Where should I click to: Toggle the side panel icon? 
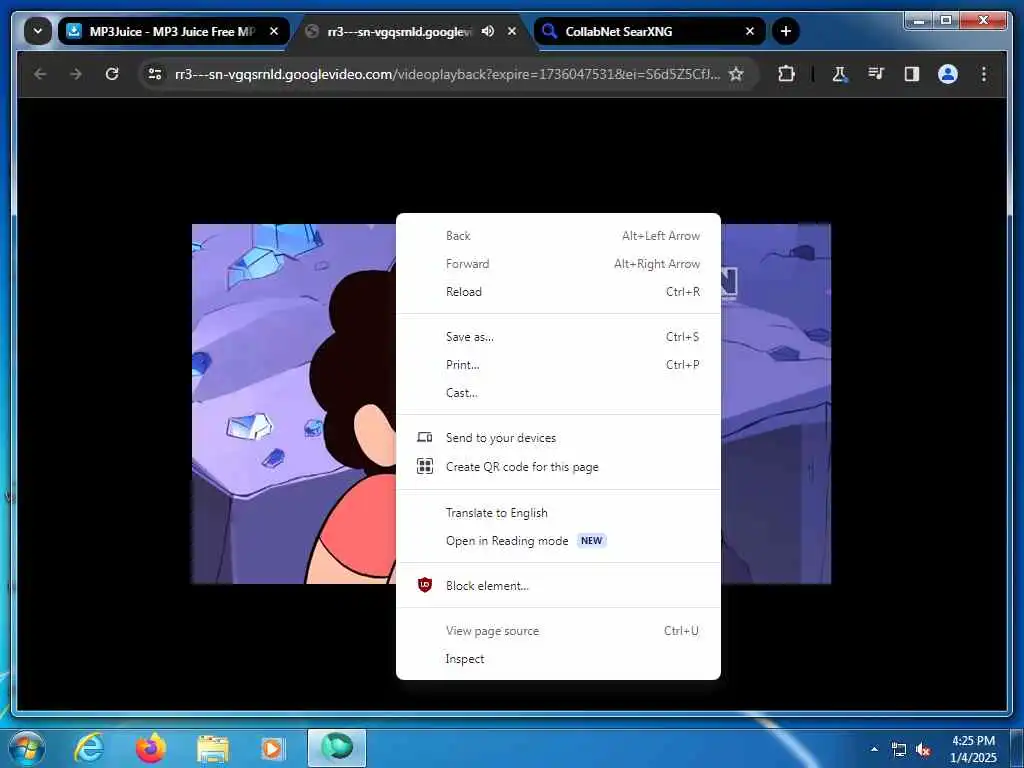[912, 74]
